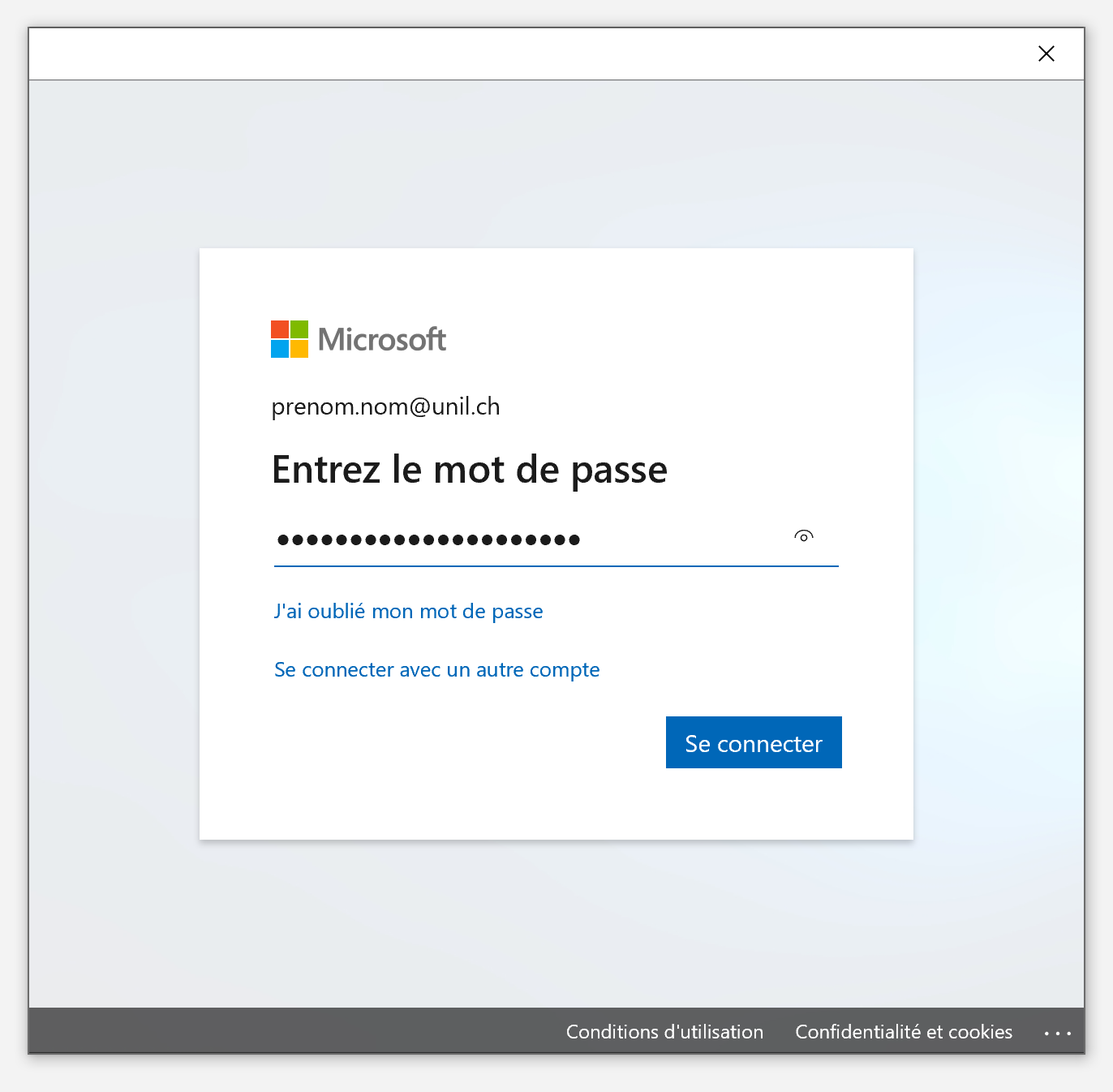1113x1092 pixels.
Task: Show the password with the eye icon
Action: (803, 536)
